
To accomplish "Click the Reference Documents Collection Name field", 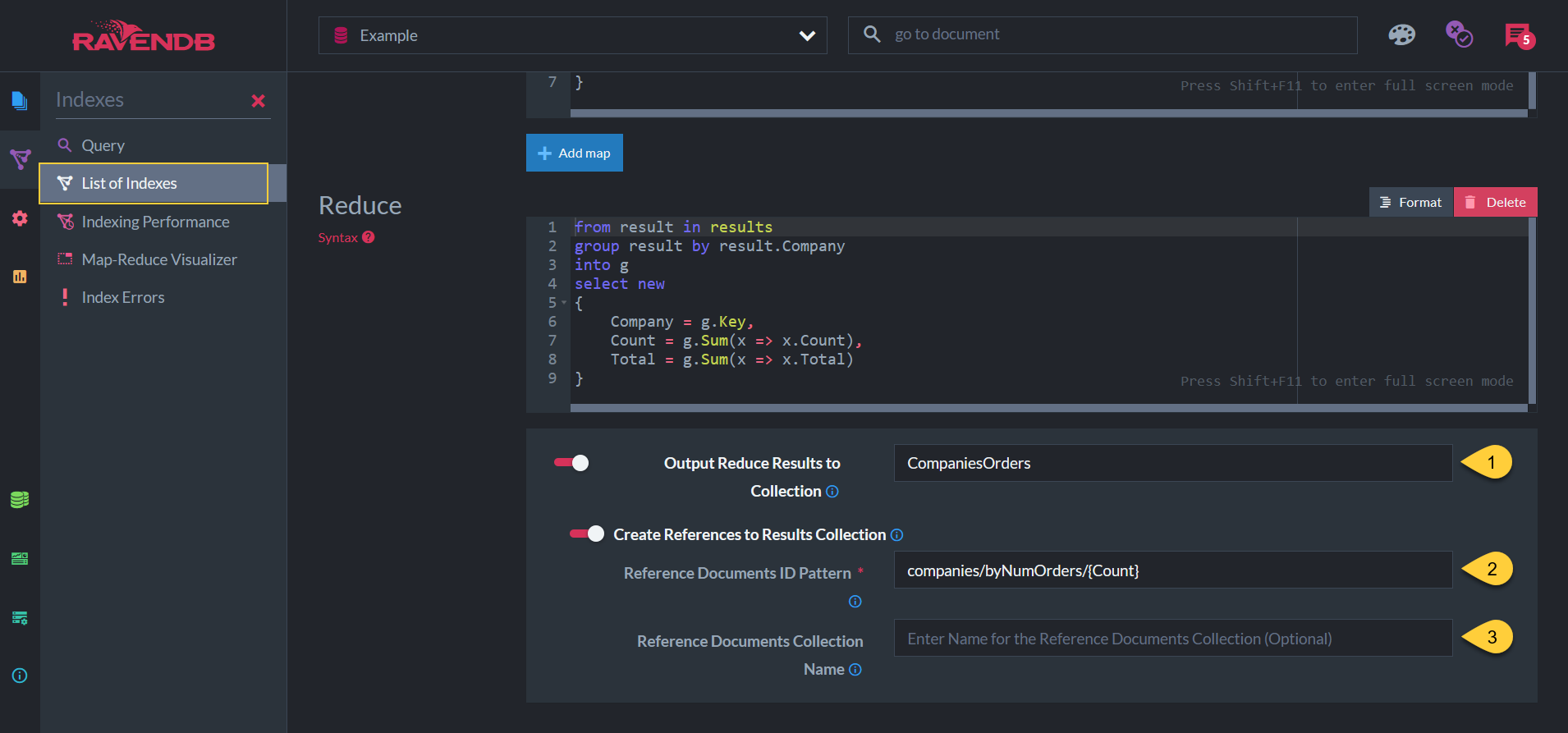I will pos(1173,638).
